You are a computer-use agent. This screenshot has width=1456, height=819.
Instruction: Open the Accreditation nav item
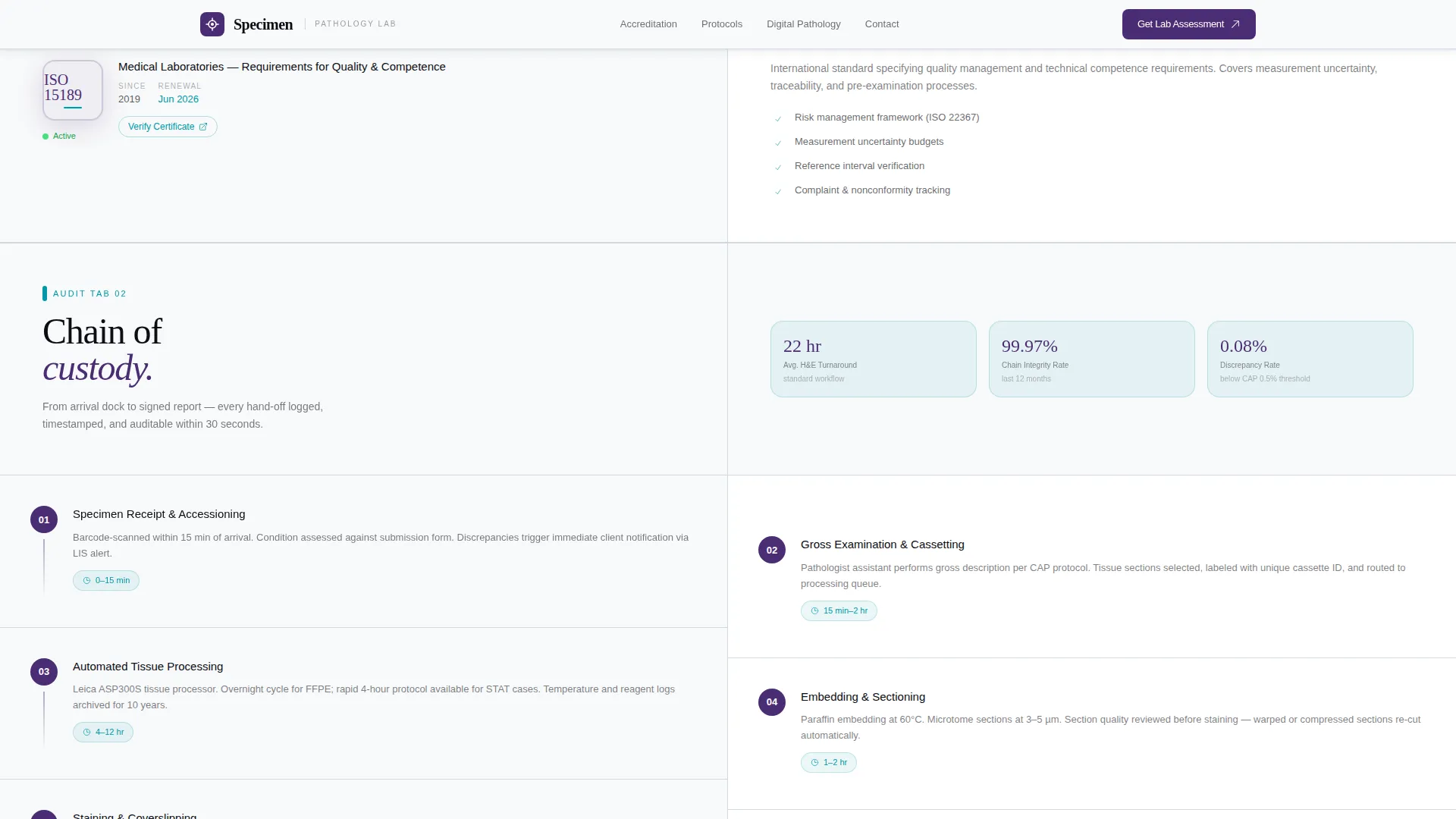click(x=648, y=24)
